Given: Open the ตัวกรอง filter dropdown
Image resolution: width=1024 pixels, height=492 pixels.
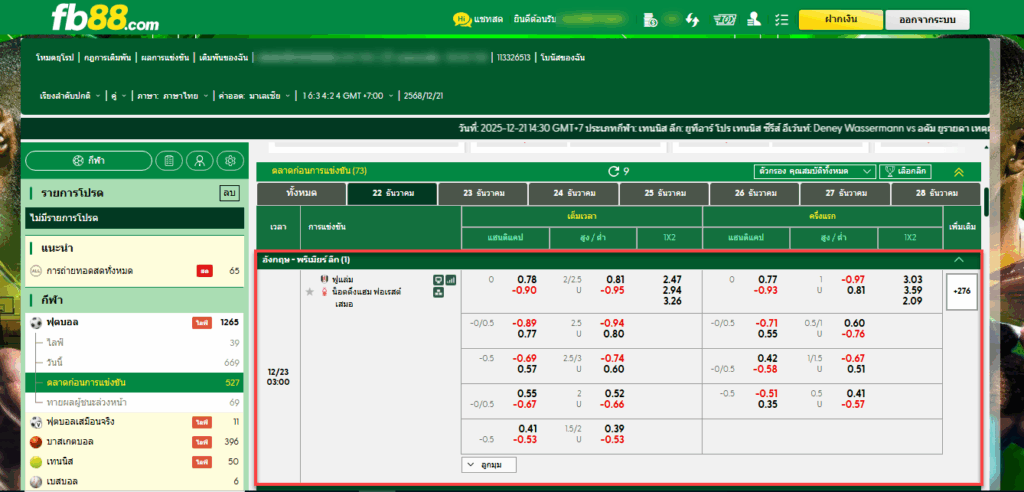Looking at the screenshot, I should tap(814, 171).
